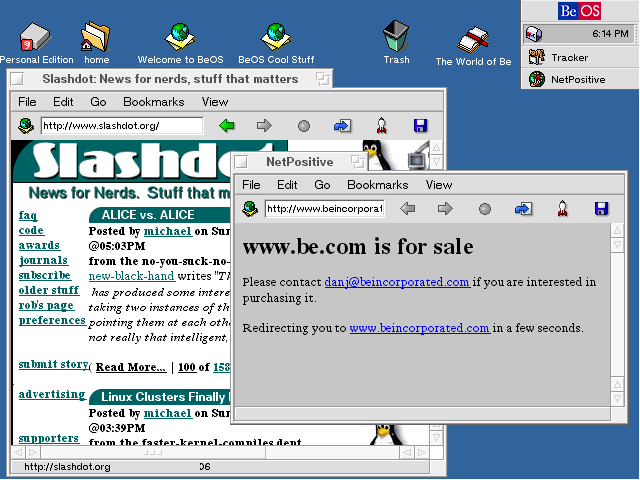Screen dimensions: 640x480
Task: Open the Personal Edition disk icon
Action: tap(36, 38)
